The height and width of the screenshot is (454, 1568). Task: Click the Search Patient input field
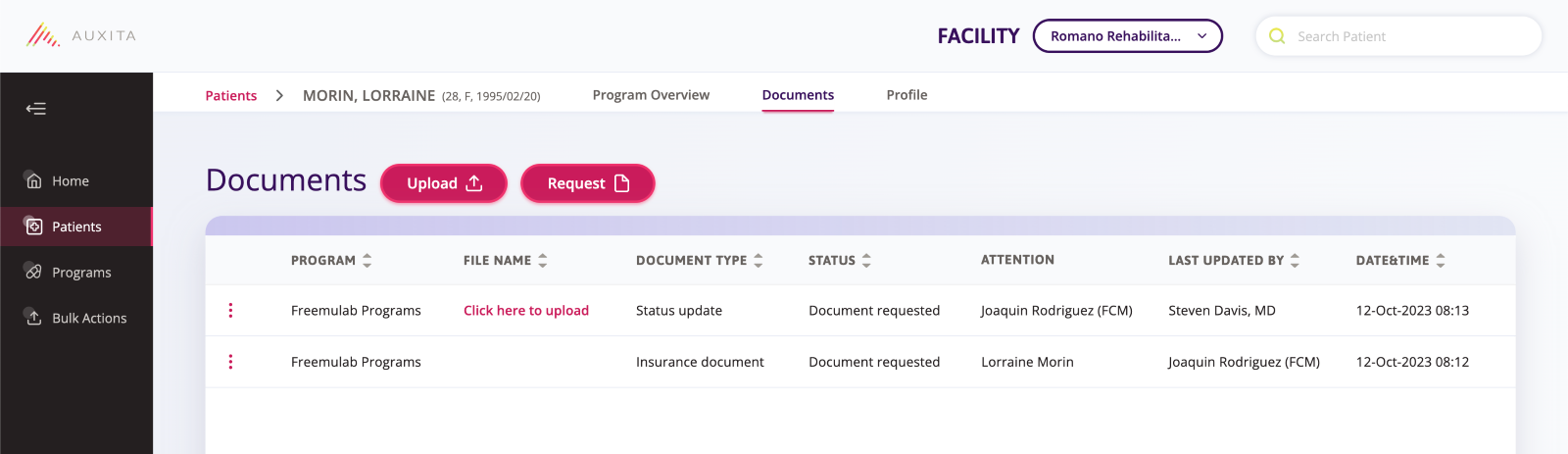pyautogui.click(x=1411, y=36)
